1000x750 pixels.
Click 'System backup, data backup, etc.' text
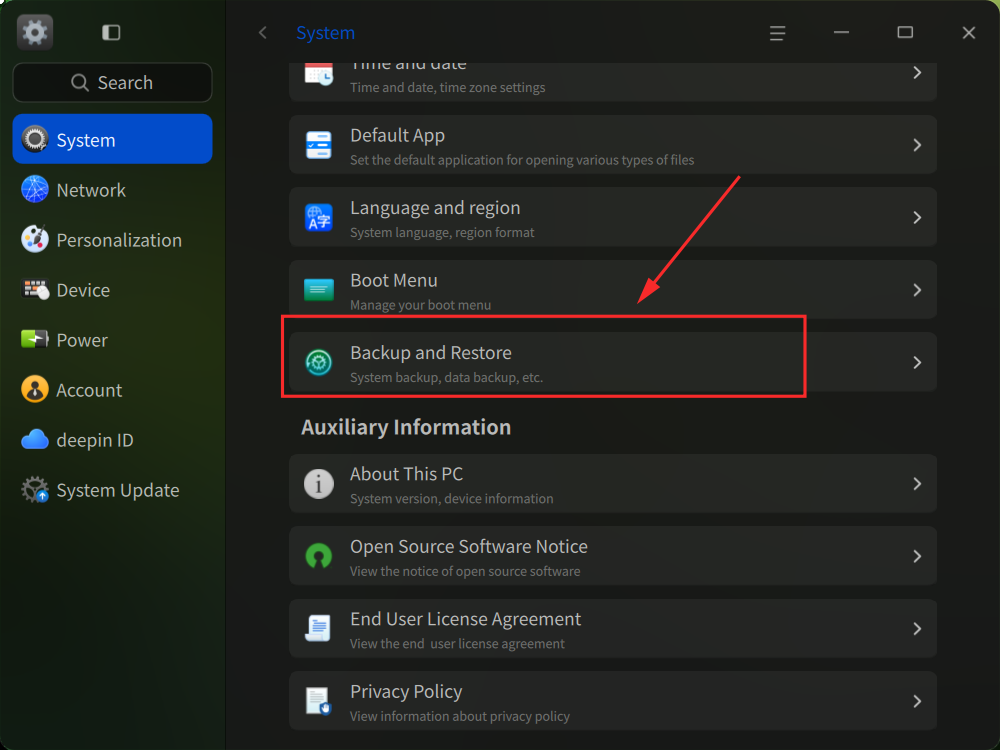446,378
